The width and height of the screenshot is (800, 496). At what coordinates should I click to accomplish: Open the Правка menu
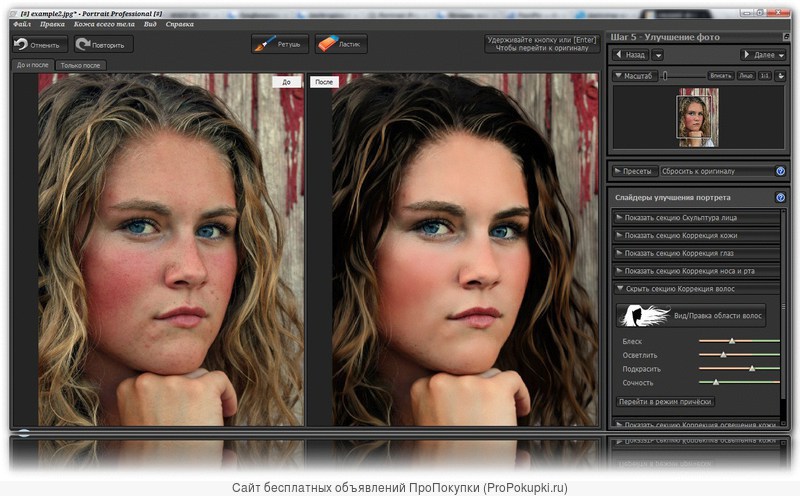pyautogui.click(x=52, y=24)
